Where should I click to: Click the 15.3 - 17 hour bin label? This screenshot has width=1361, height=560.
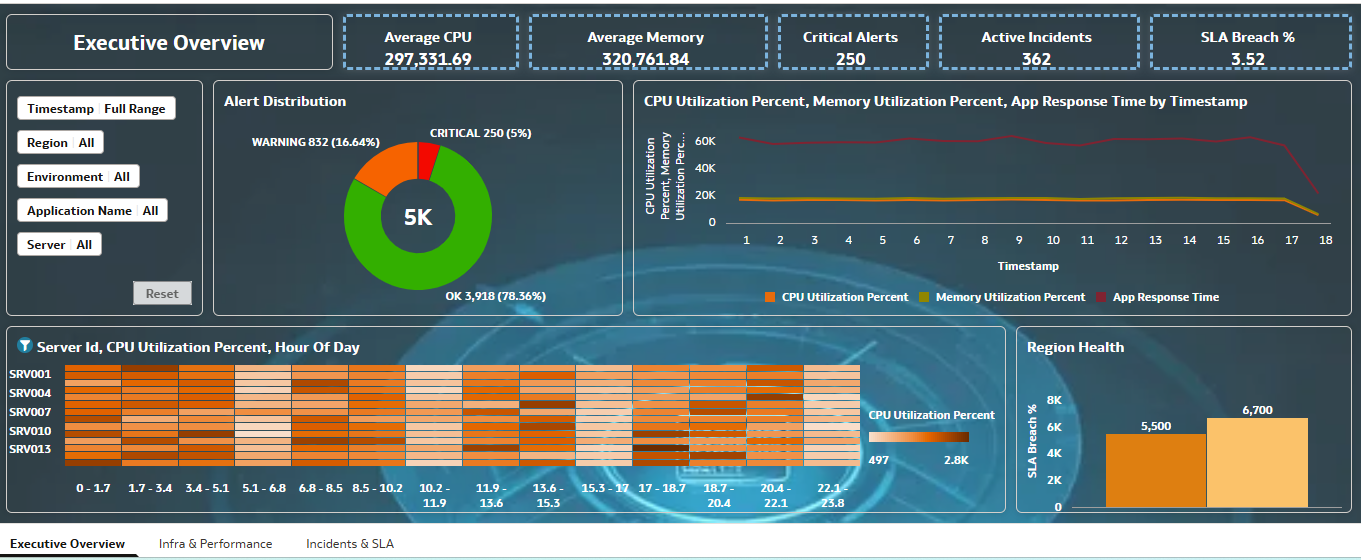pyautogui.click(x=605, y=488)
